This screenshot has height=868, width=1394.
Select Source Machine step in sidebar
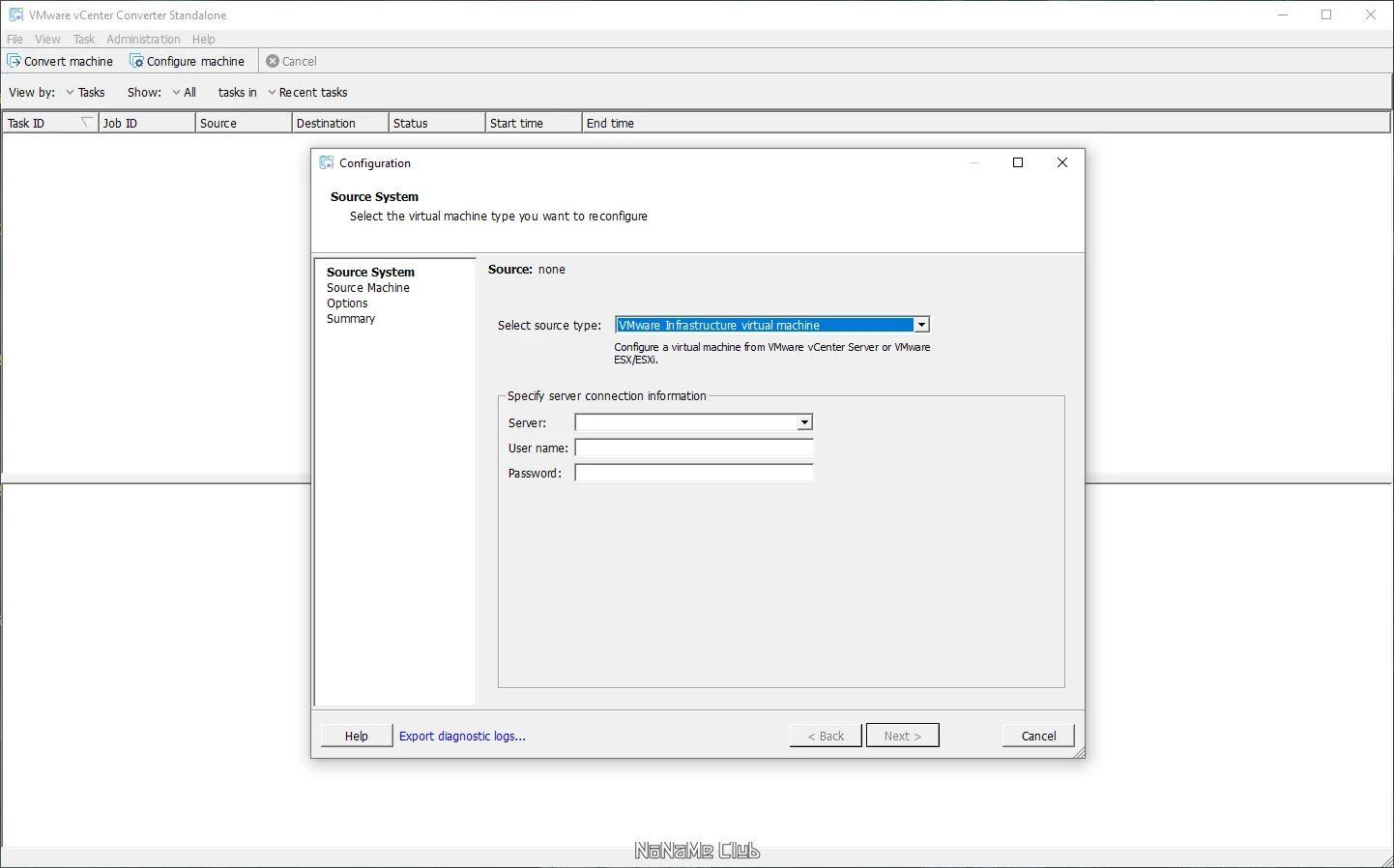[x=368, y=288]
